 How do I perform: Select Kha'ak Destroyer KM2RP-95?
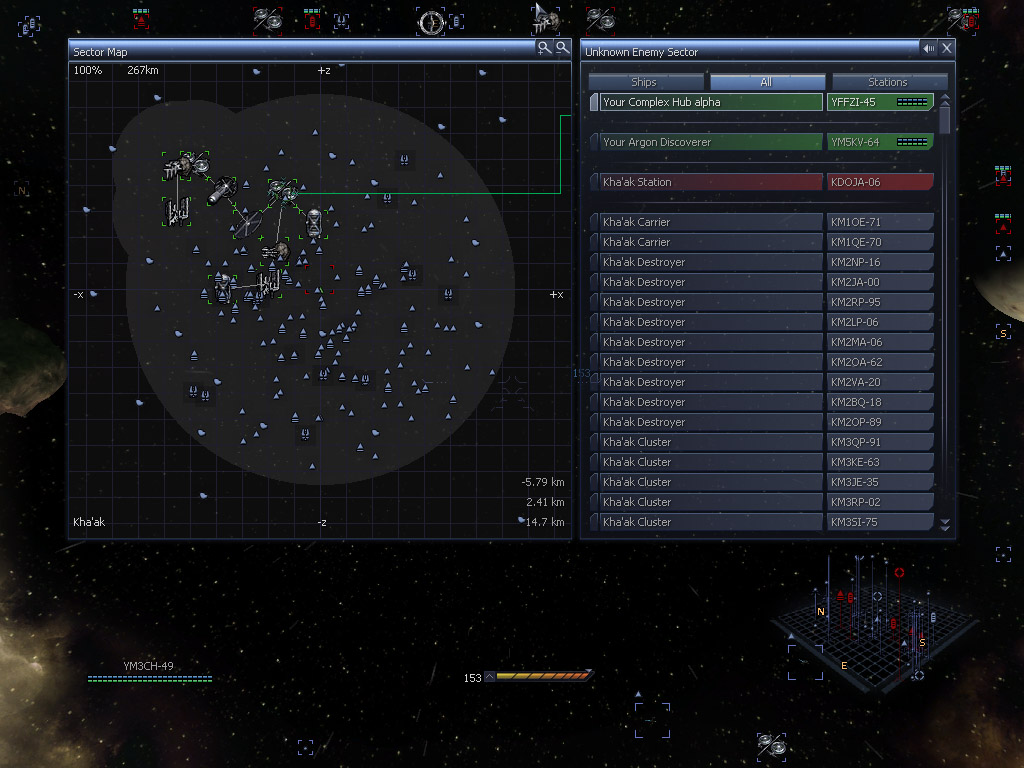pyautogui.click(x=761, y=302)
